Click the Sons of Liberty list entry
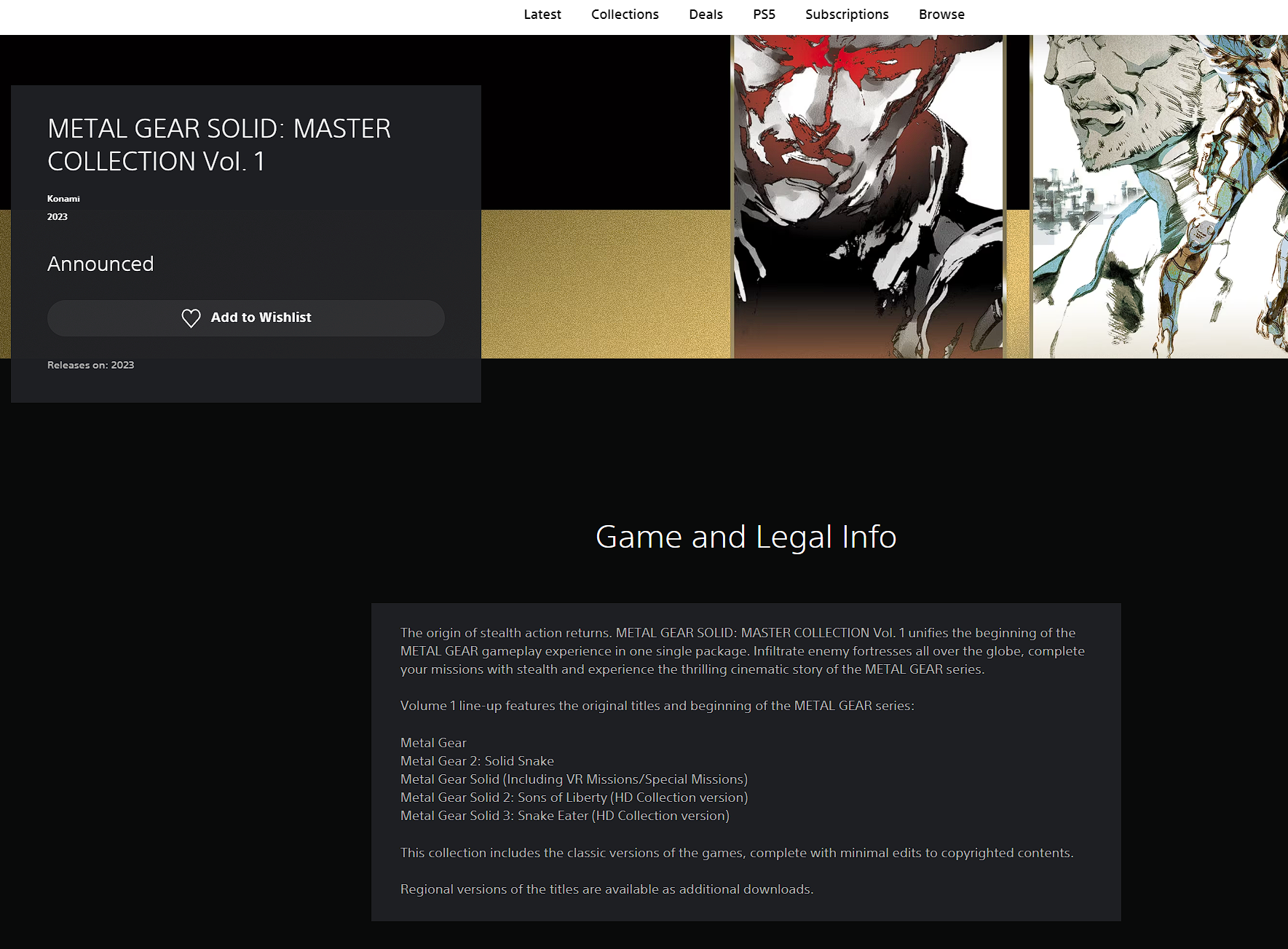This screenshot has height=949, width=1288. 574,798
